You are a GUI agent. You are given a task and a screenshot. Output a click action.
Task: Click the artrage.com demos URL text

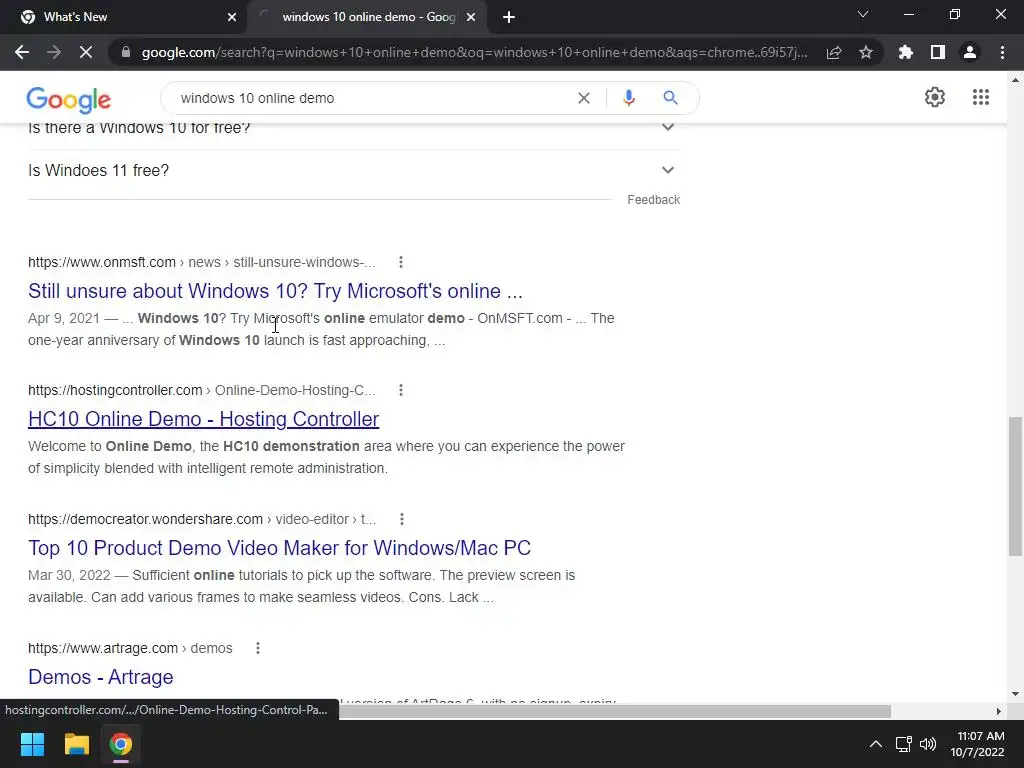tap(130, 648)
